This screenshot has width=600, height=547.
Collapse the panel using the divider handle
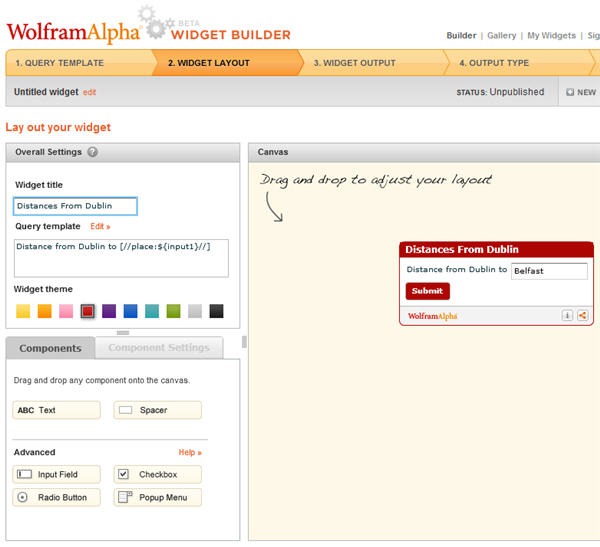123,332
